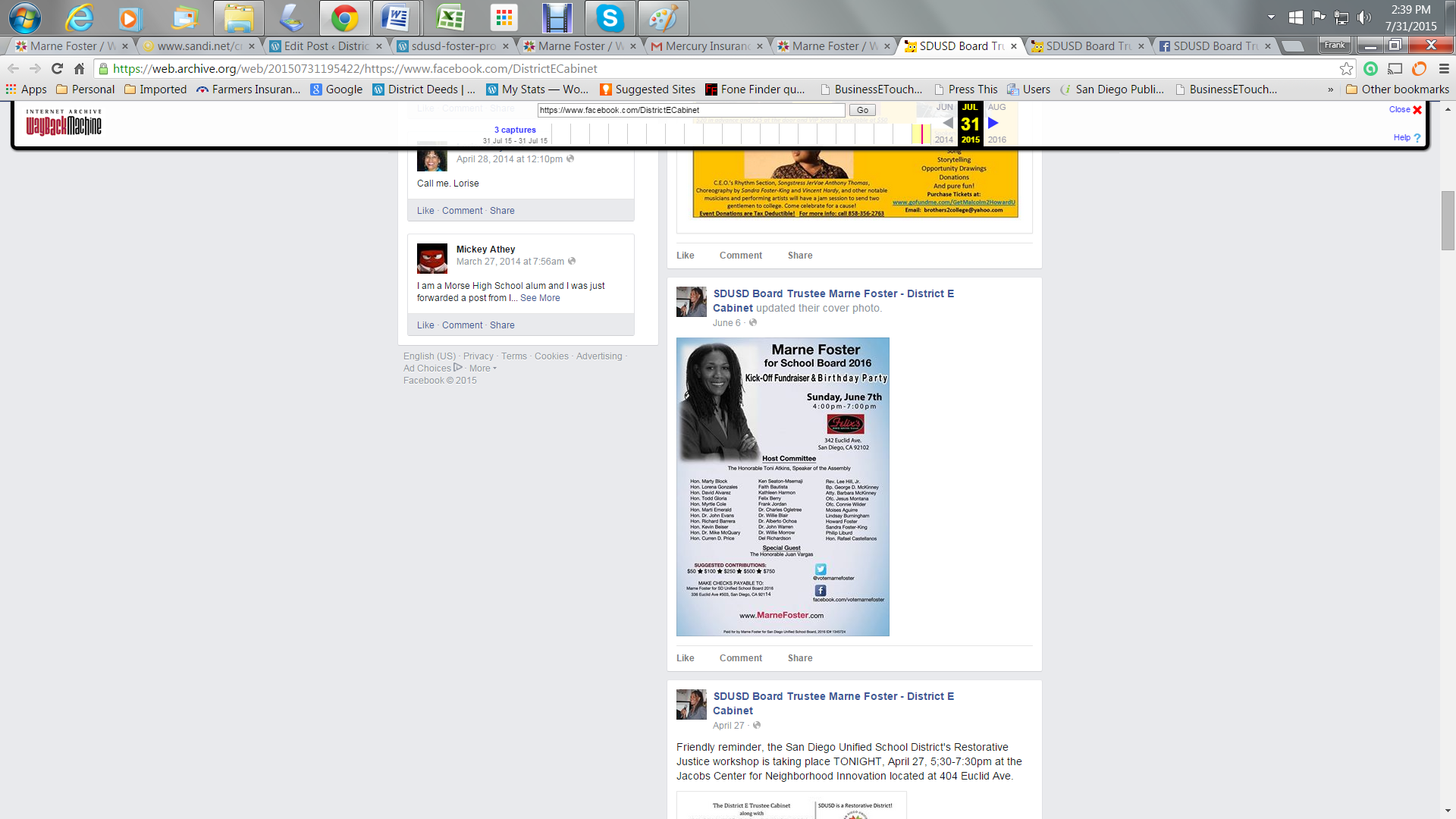Click the Chrome home icon

(79, 69)
